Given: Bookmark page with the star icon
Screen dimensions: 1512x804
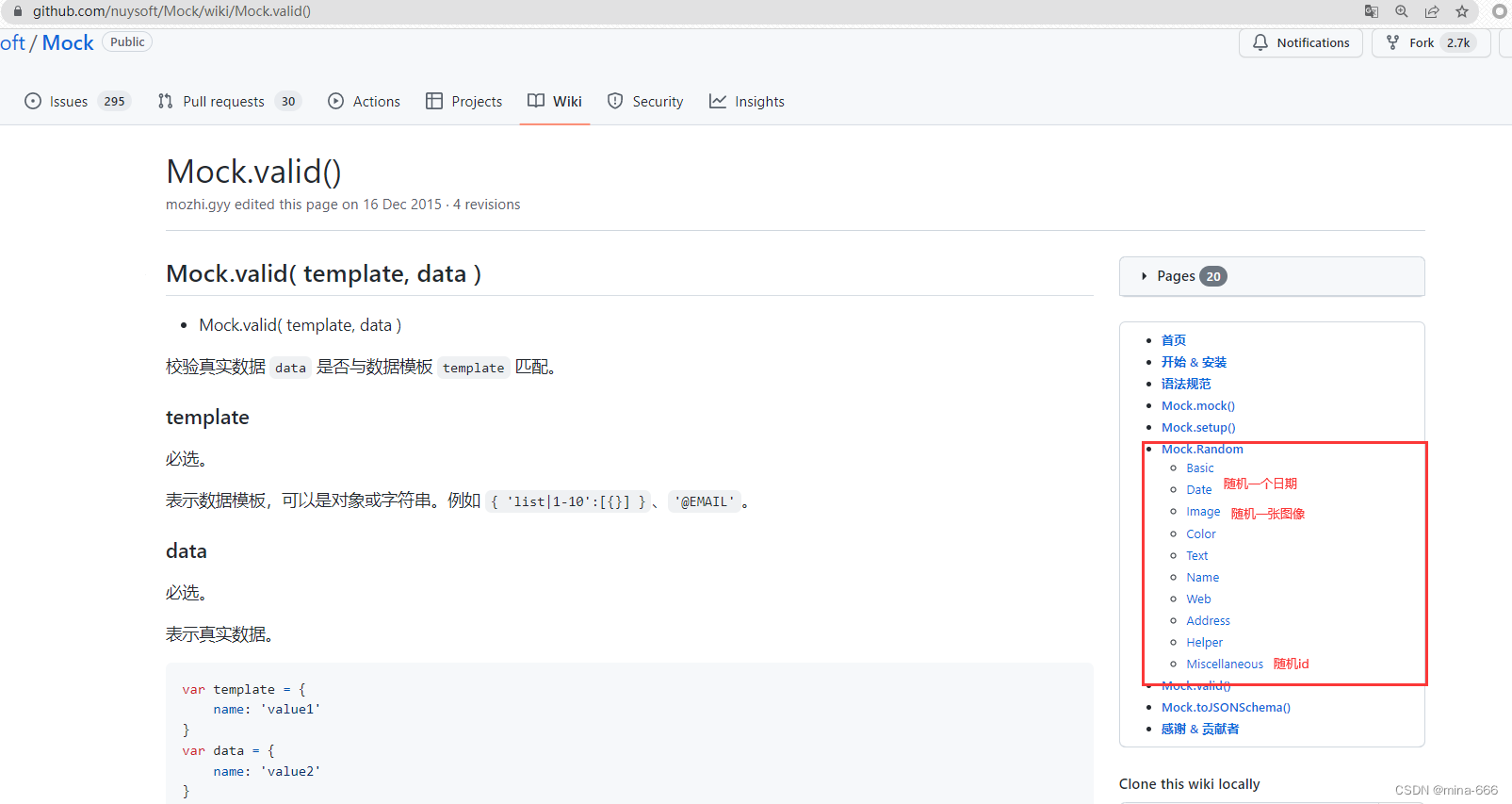Looking at the screenshot, I should click(x=1462, y=11).
